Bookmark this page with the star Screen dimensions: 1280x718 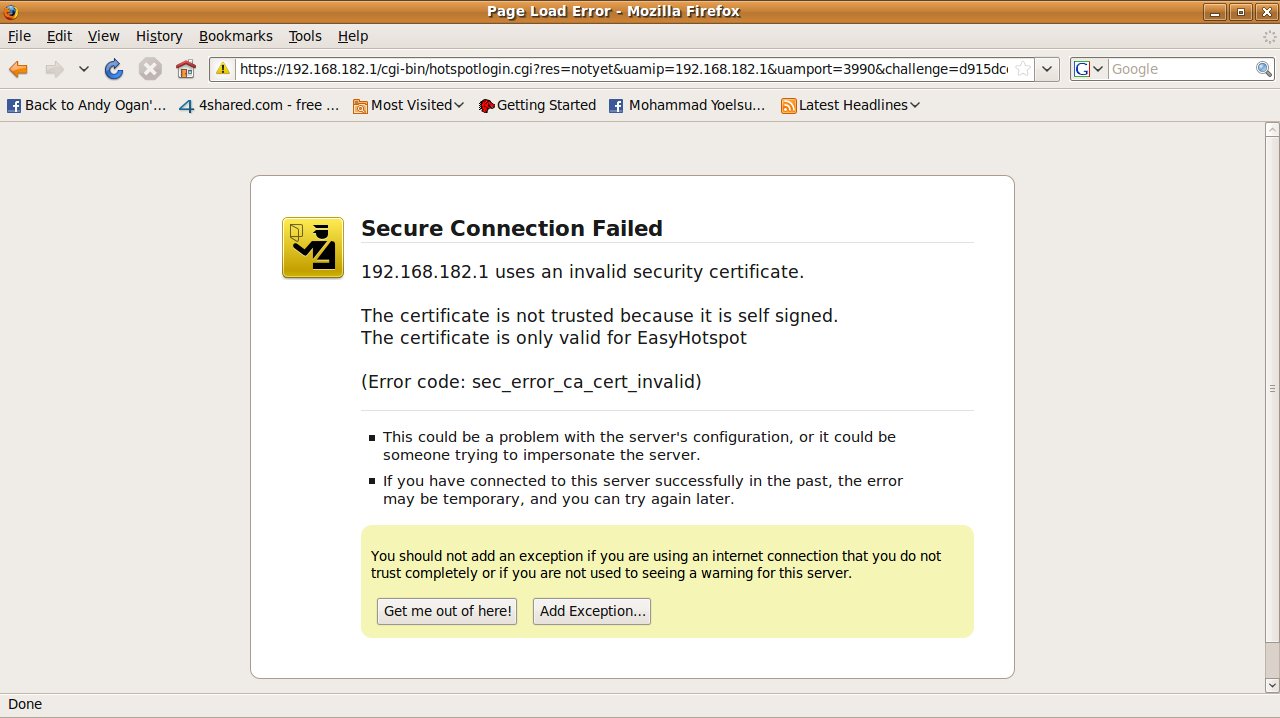(1023, 69)
